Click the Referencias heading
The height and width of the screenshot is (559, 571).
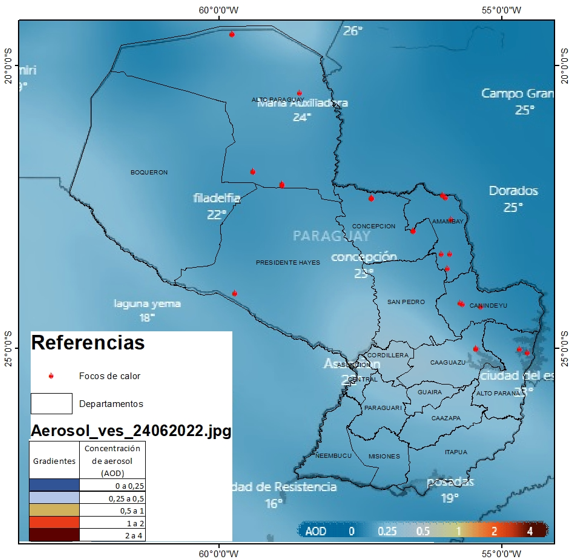(x=88, y=342)
